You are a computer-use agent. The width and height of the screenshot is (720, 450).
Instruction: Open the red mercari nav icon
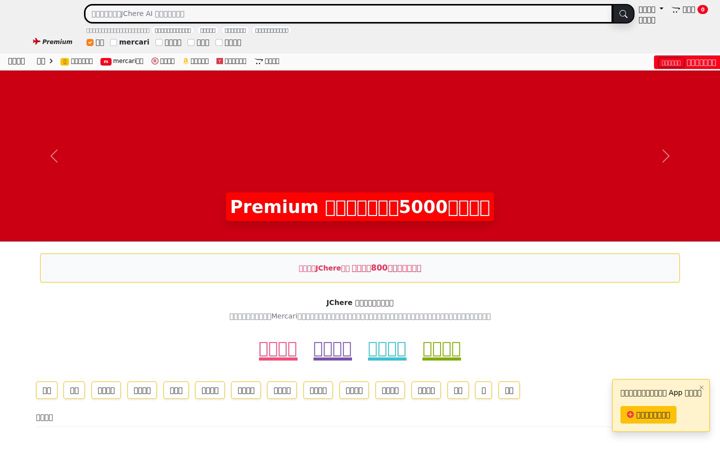pos(106,62)
